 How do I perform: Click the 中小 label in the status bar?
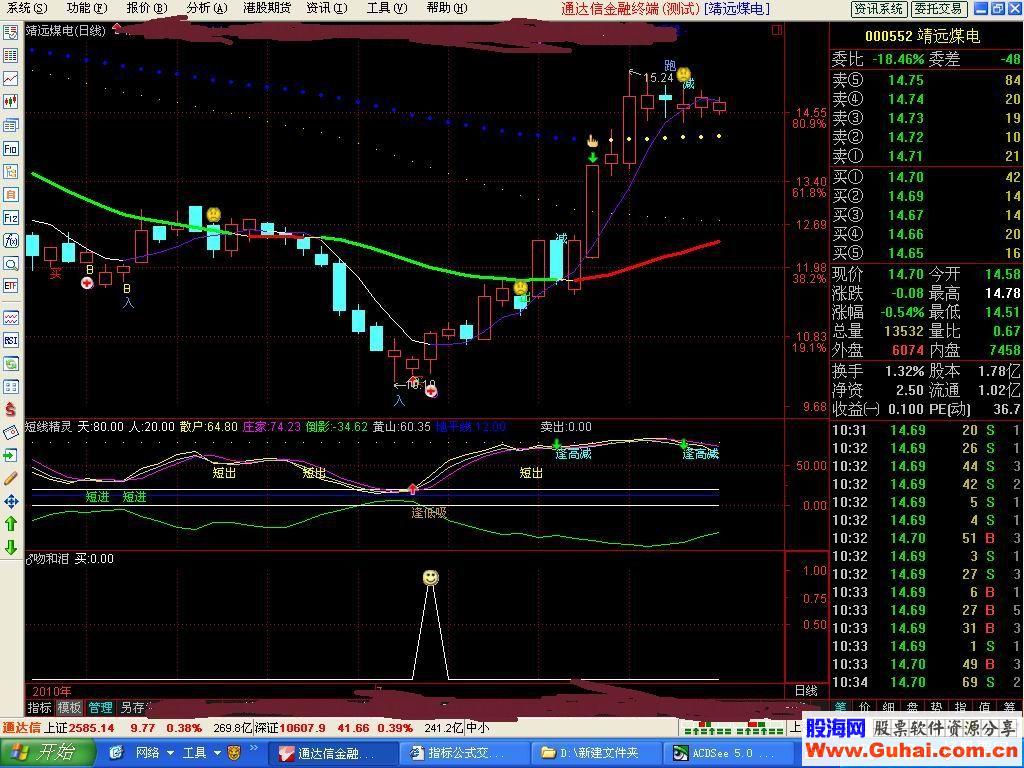[477, 728]
